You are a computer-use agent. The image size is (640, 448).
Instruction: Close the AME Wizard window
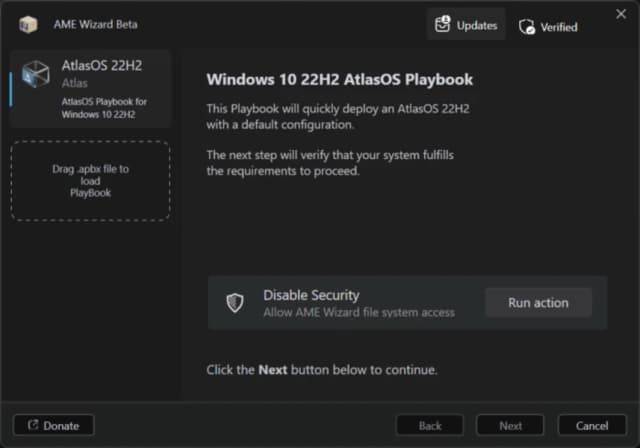click(x=621, y=14)
